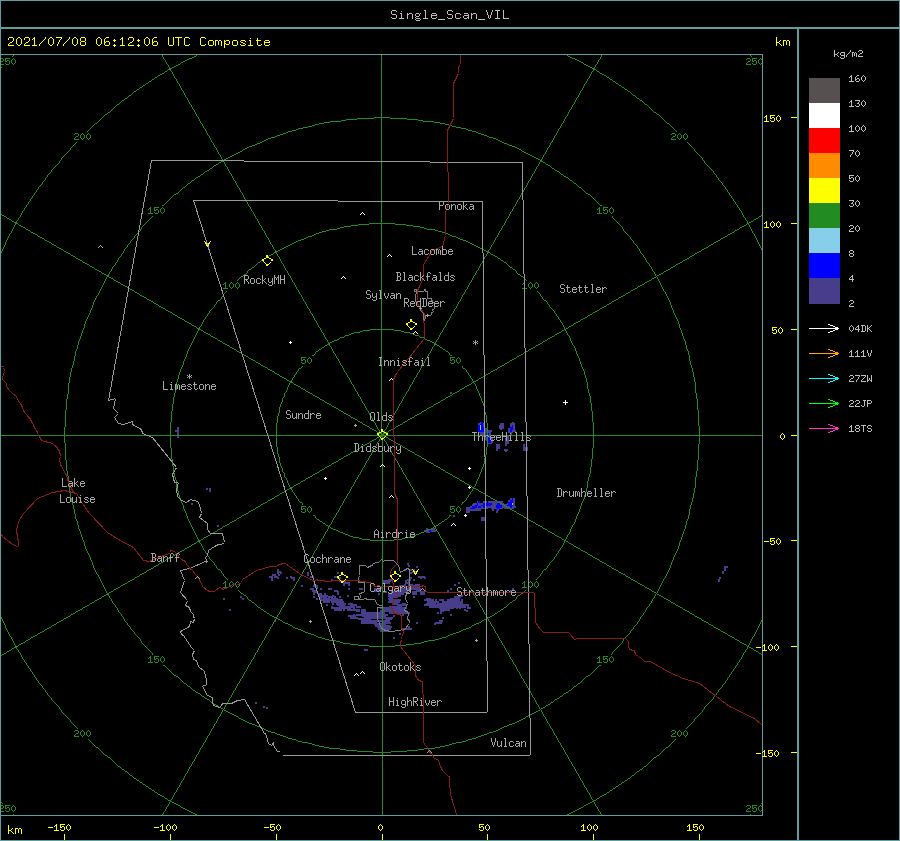The height and width of the screenshot is (841, 900).
Task: Click the Blackfalds town label
Action: tap(425, 277)
